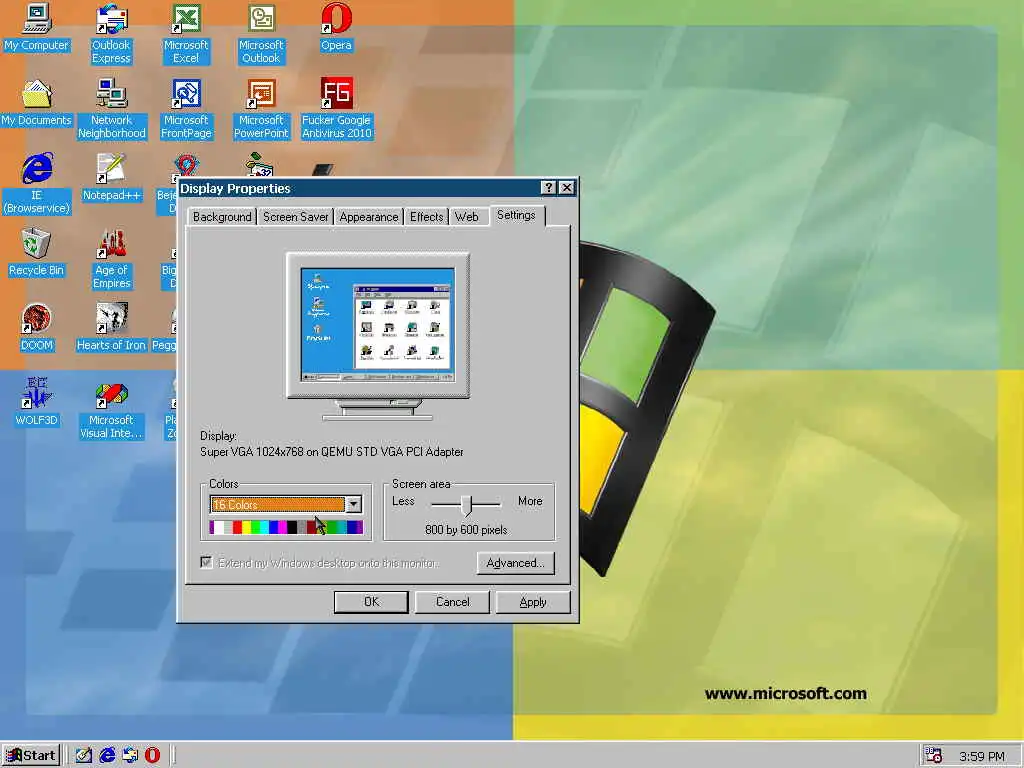Open the Advanced... display settings
1024x768 pixels.
point(515,563)
